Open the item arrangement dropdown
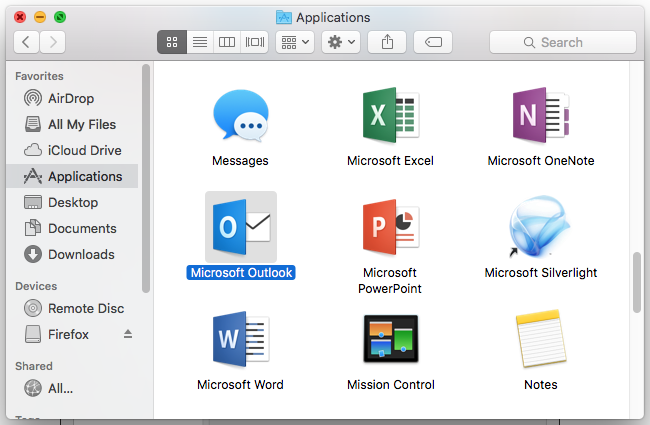The width and height of the screenshot is (650, 425). click(x=295, y=42)
